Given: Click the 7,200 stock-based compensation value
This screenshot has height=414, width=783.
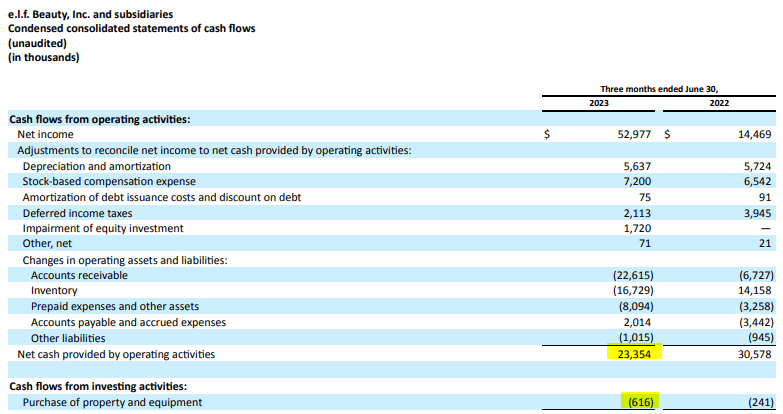Looking at the screenshot, I should tap(637, 181).
